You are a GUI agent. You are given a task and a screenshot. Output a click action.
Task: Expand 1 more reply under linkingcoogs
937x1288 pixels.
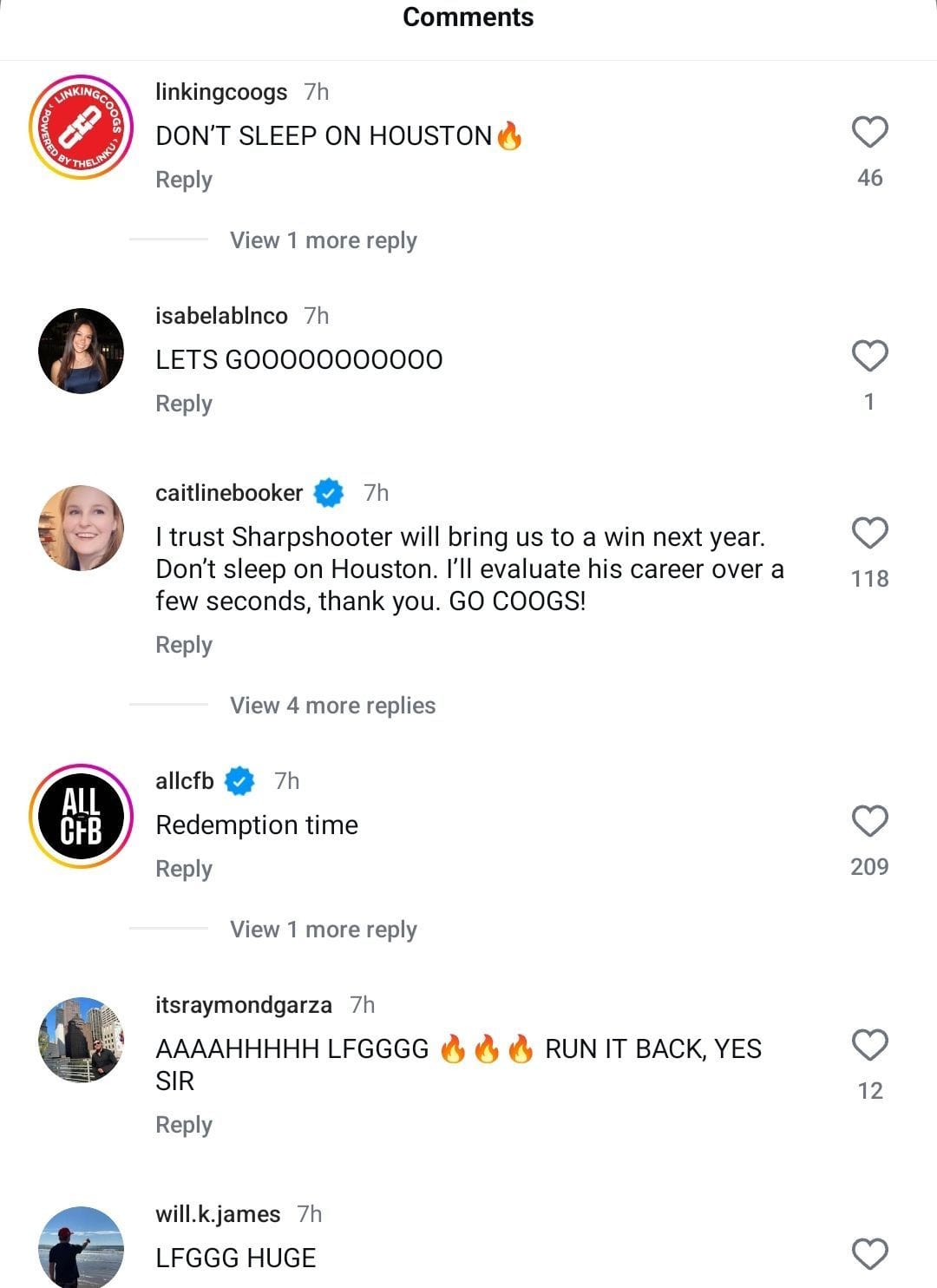(x=323, y=240)
